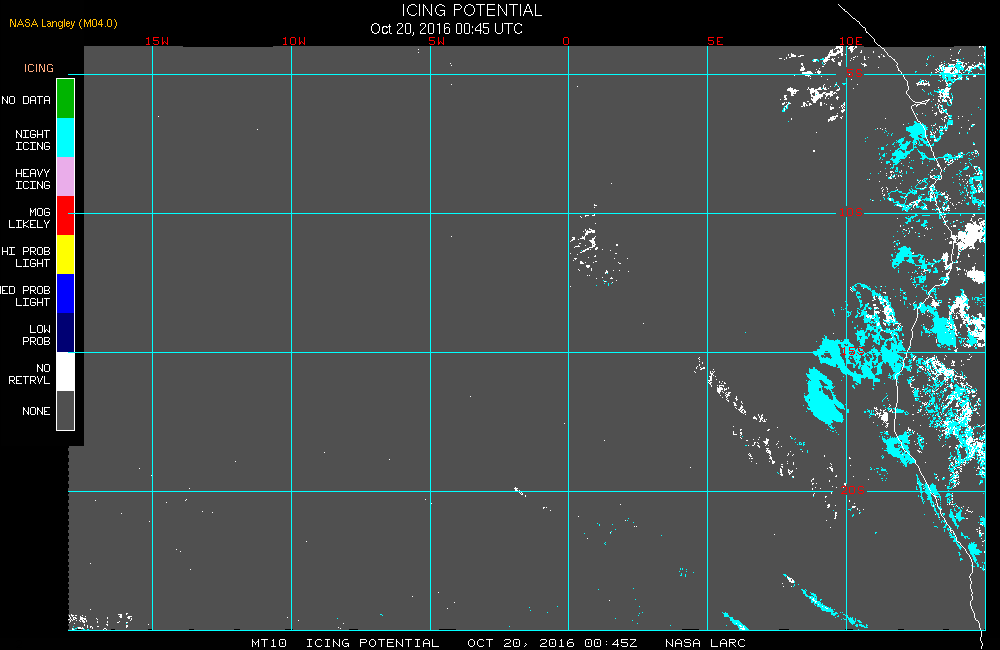1000x650 pixels.
Task: Click the pink HEAVY ICING color swatch
Action: click(x=66, y=177)
